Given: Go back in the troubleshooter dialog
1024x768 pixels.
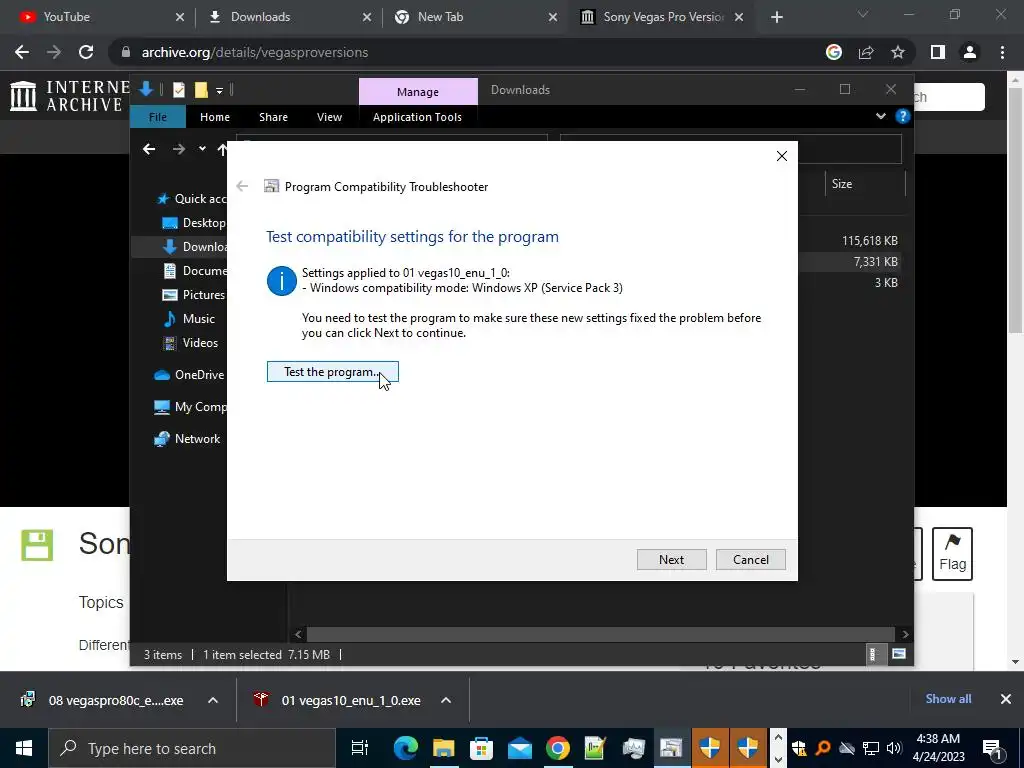Looking at the screenshot, I should pos(242,186).
